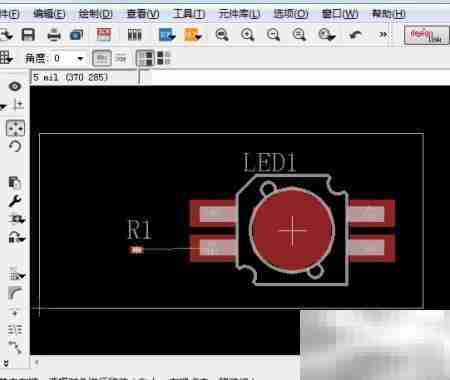Click the component document sidebar icon
This screenshot has height=380, width=450.
[x=15, y=183]
